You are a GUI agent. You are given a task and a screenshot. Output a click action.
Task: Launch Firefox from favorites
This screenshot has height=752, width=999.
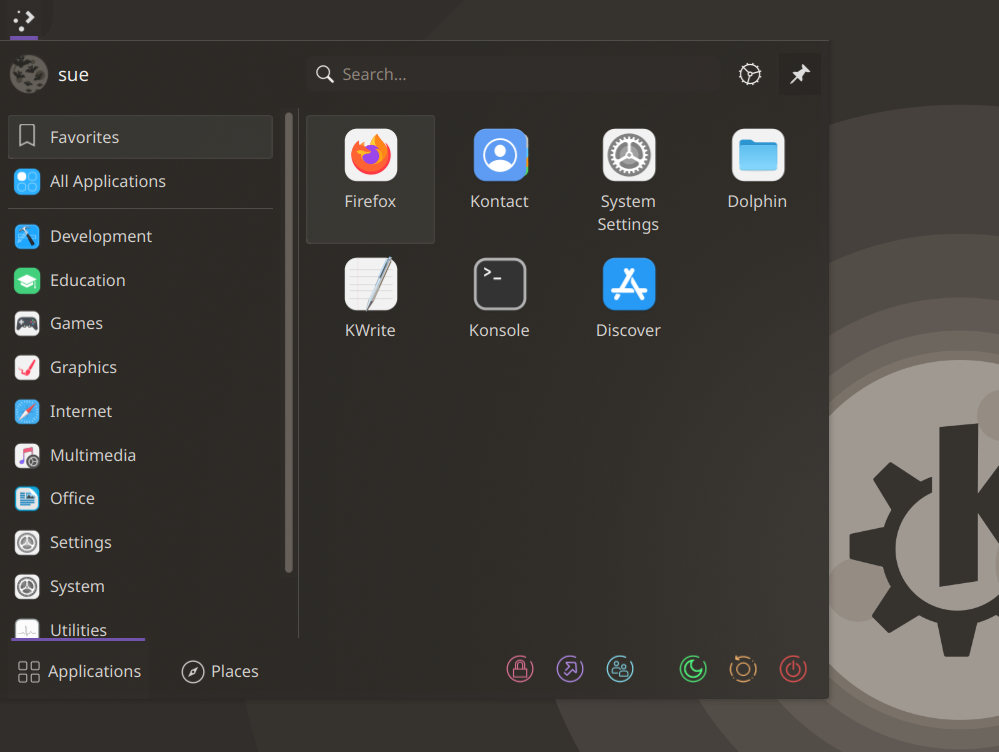(x=370, y=179)
